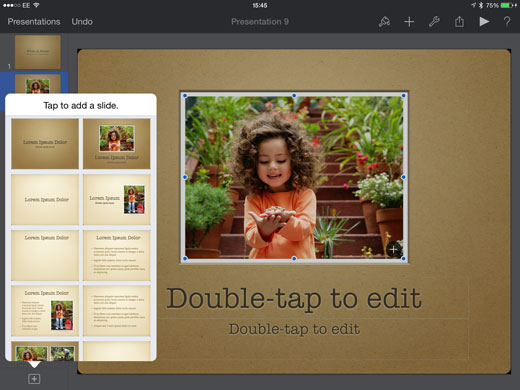Viewport: 520px width, 390px height.
Task: Choose the title with photo right layout
Action: (117, 199)
